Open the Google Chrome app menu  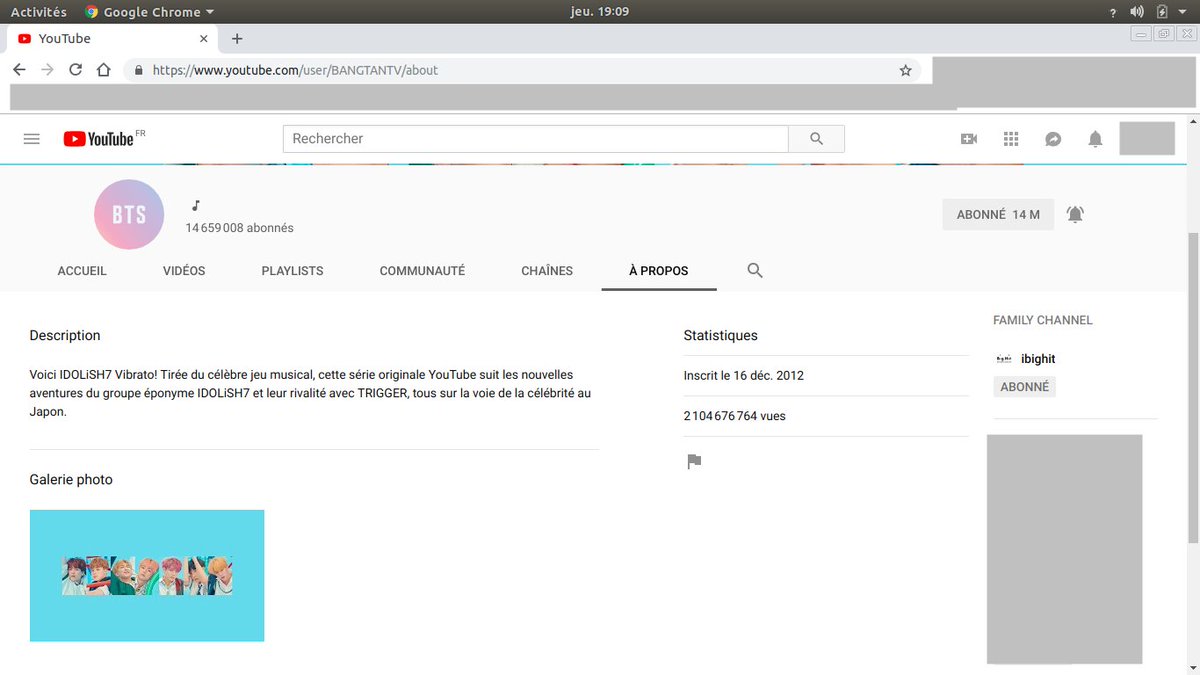coord(149,12)
